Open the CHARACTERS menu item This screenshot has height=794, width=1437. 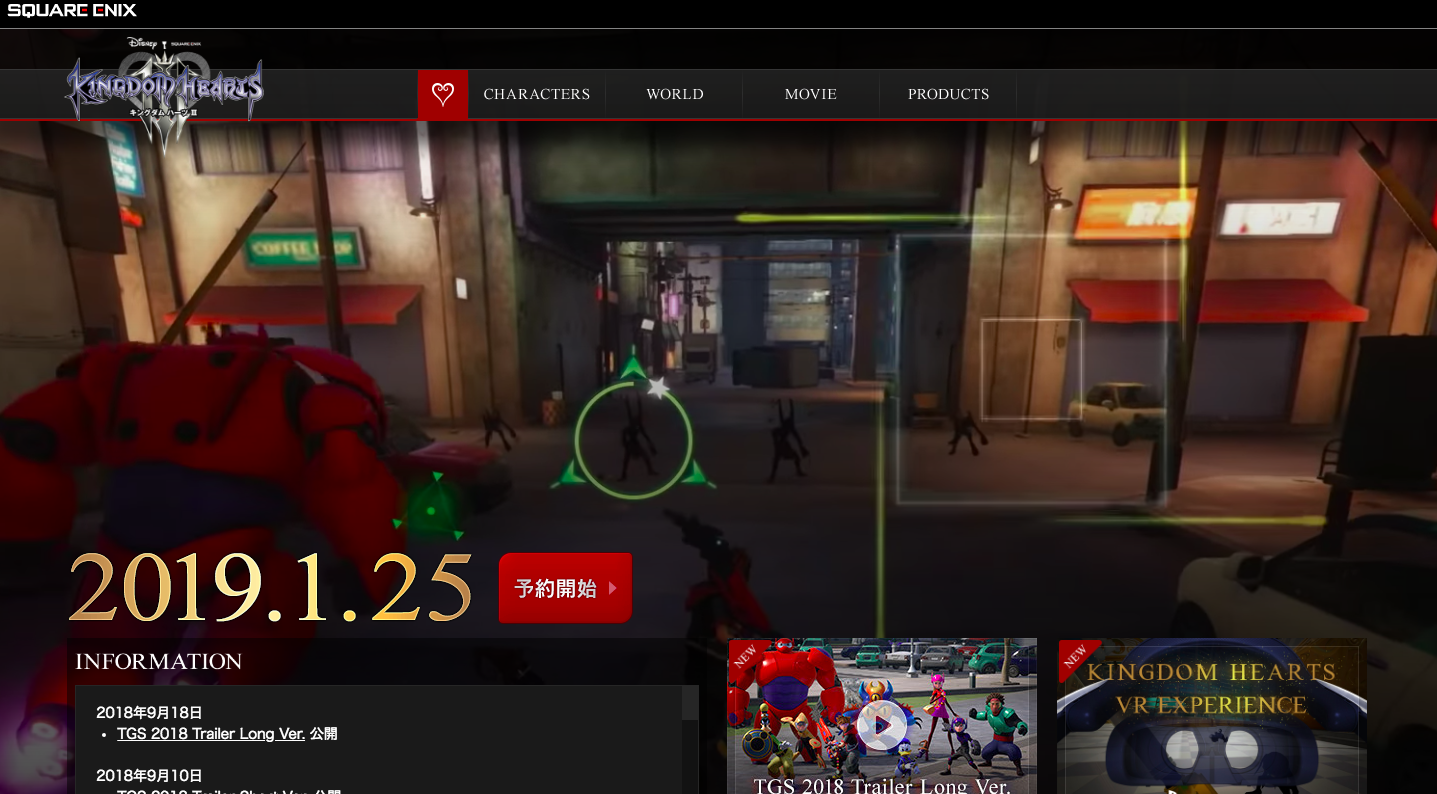click(x=537, y=94)
